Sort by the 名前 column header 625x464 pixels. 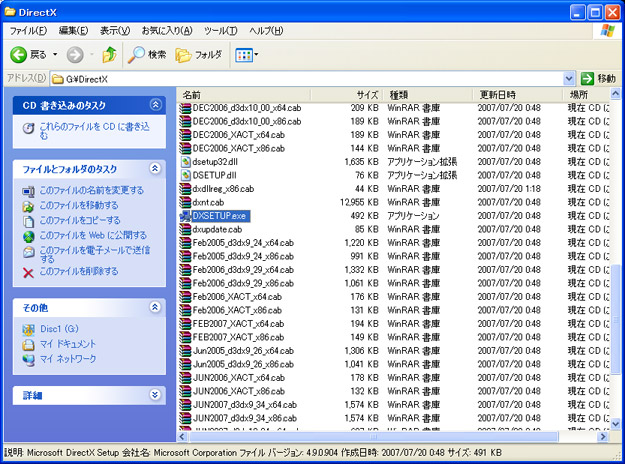pos(244,95)
